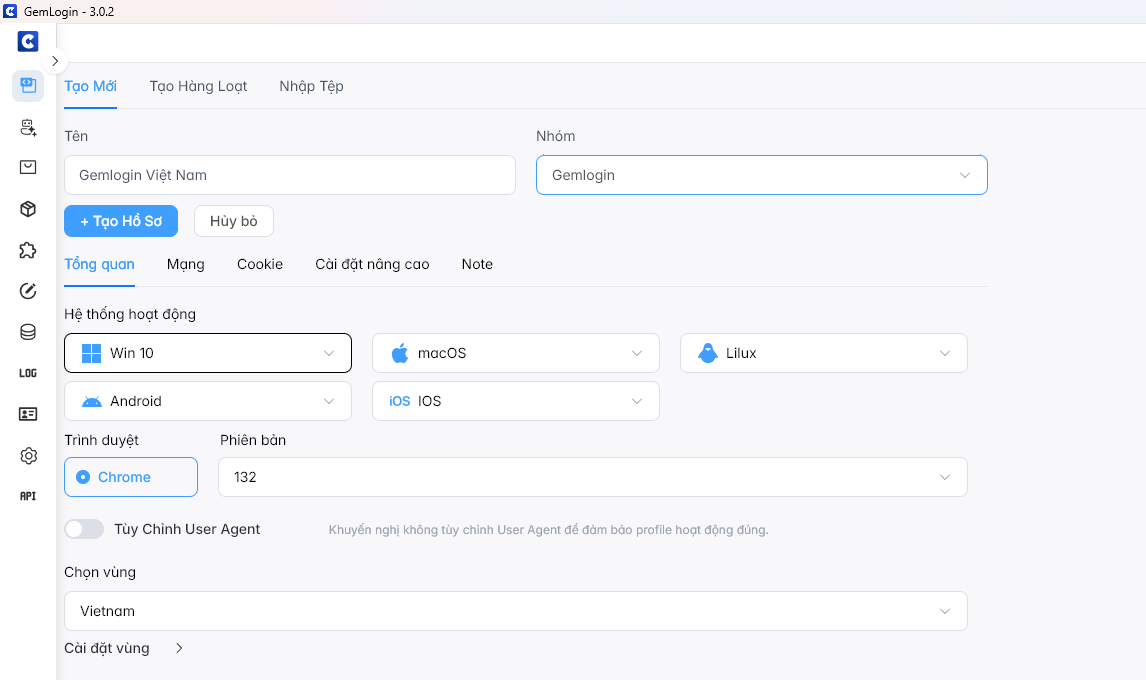Switch to the Cookie tab
The image size is (1146, 680).
[260, 264]
